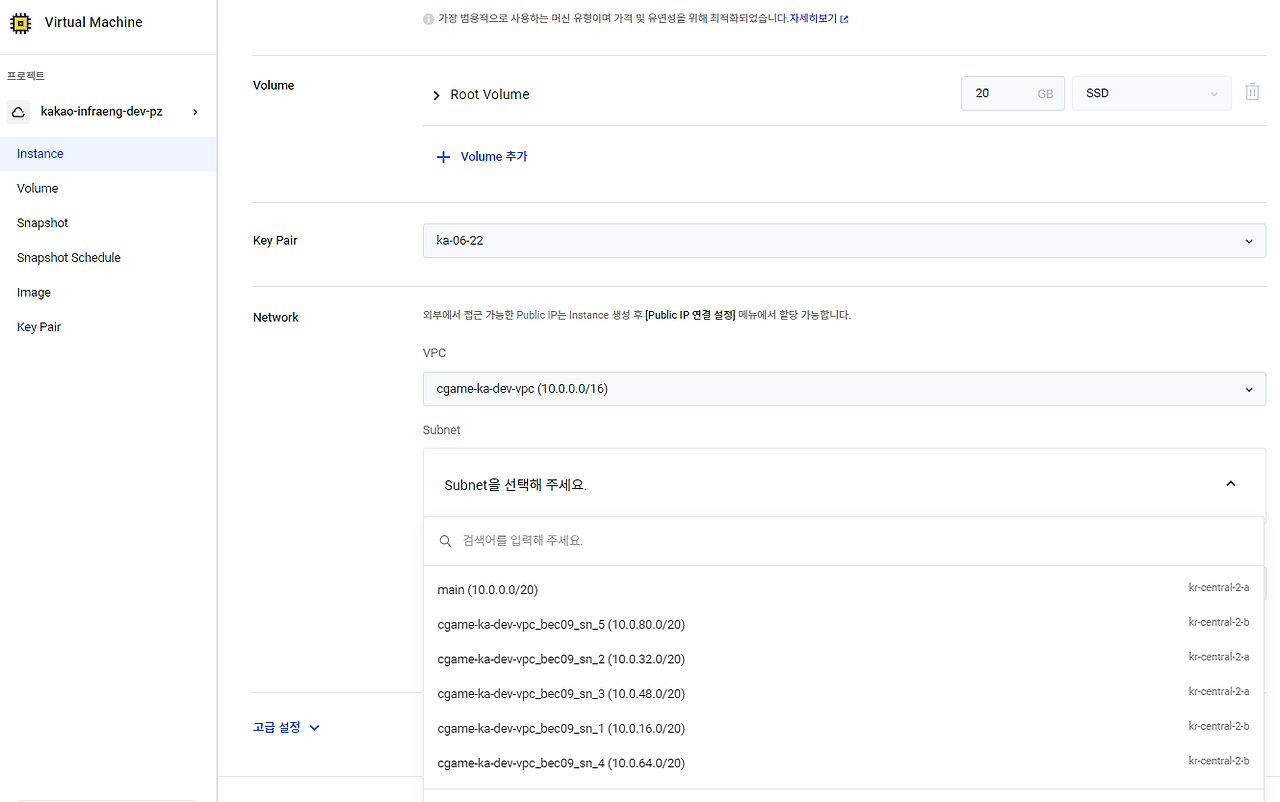Expand the Root Volume section

(436, 94)
